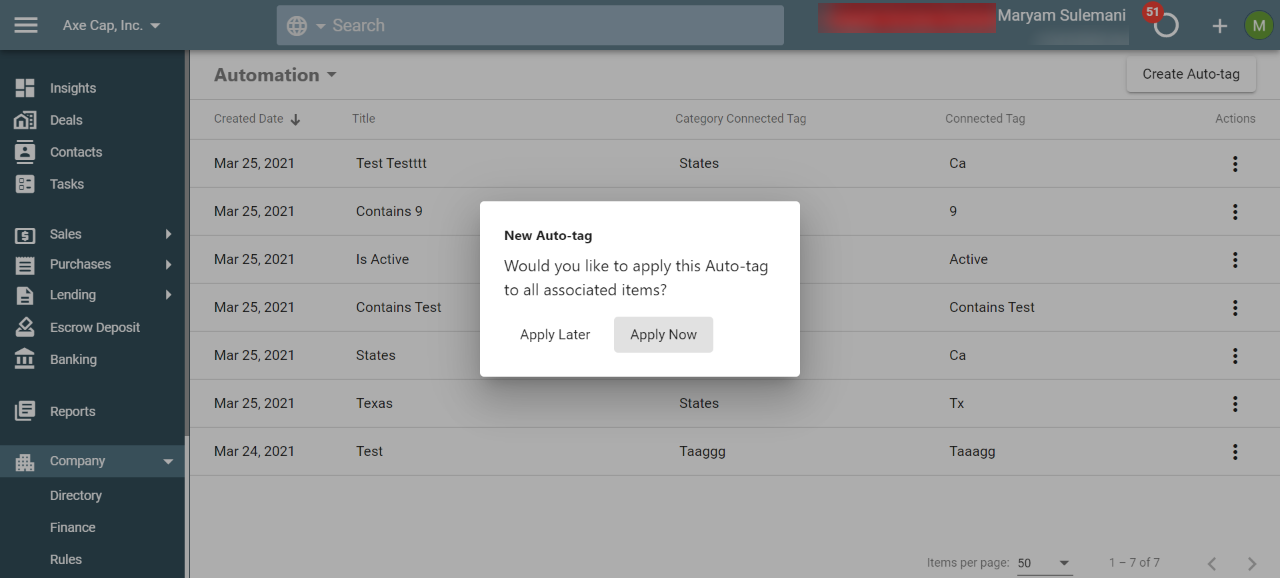Go to Reports page
Image resolution: width=1280 pixels, height=578 pixels.
click(x=73, y=411)
